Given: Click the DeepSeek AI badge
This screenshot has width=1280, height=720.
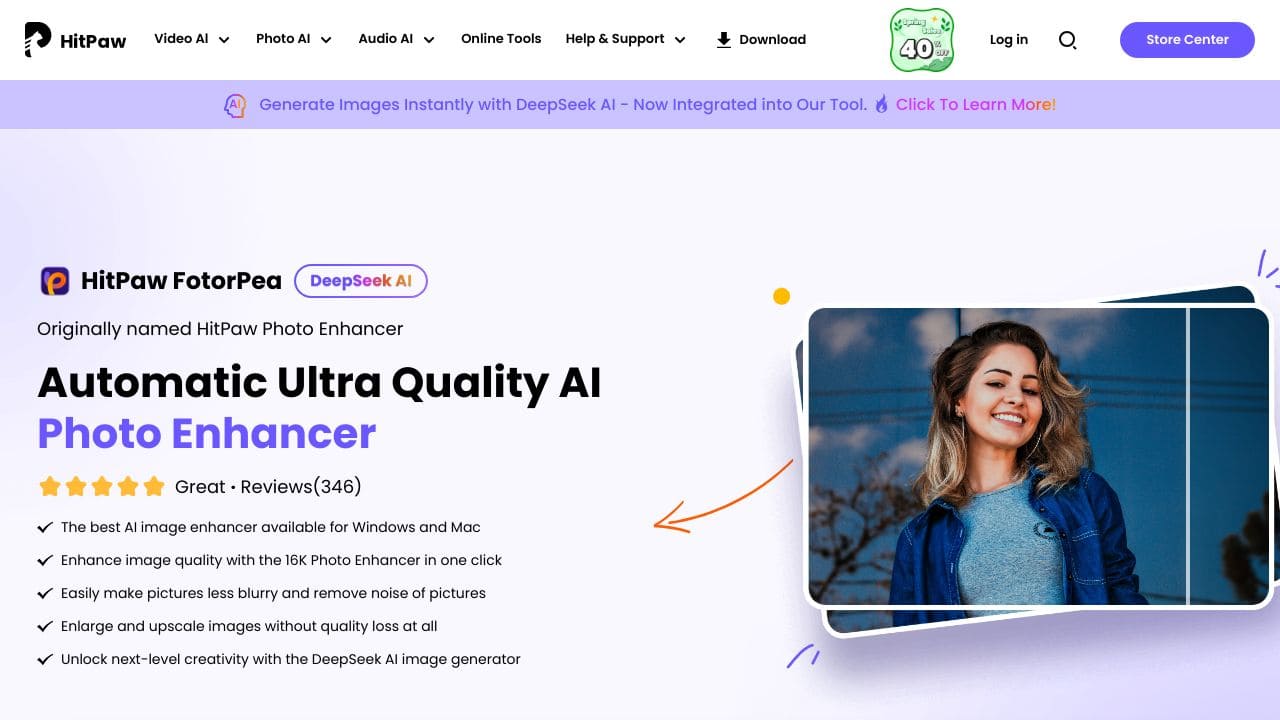Looking at the screenshot, I should point(361,281).
